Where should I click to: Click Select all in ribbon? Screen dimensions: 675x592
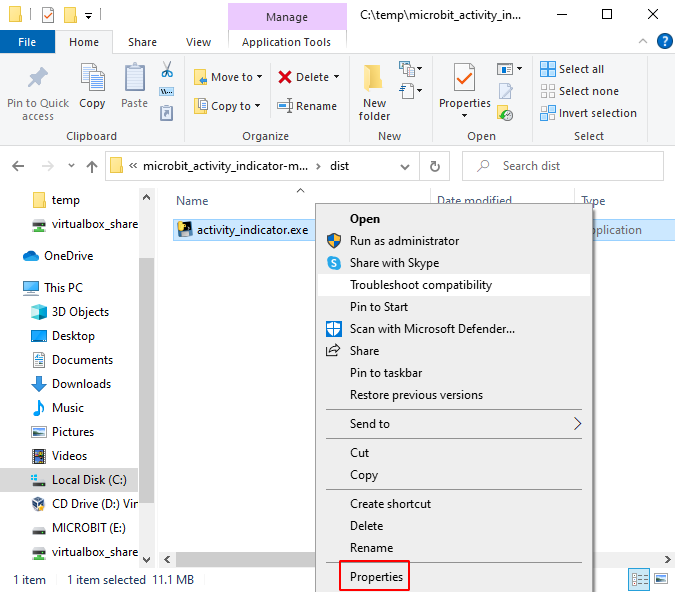580,69
